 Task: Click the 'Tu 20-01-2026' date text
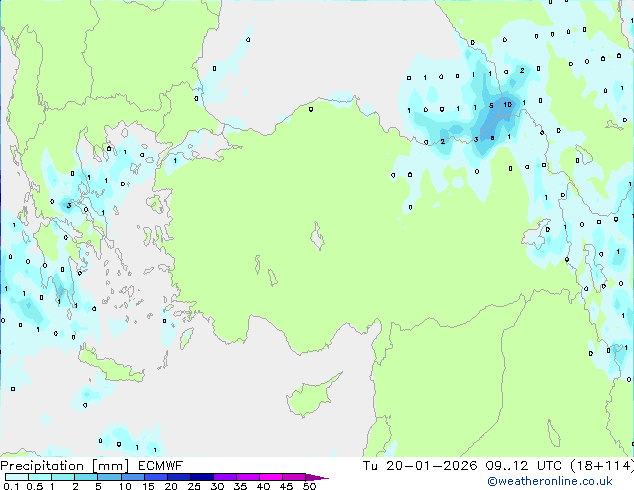(420, 466)
